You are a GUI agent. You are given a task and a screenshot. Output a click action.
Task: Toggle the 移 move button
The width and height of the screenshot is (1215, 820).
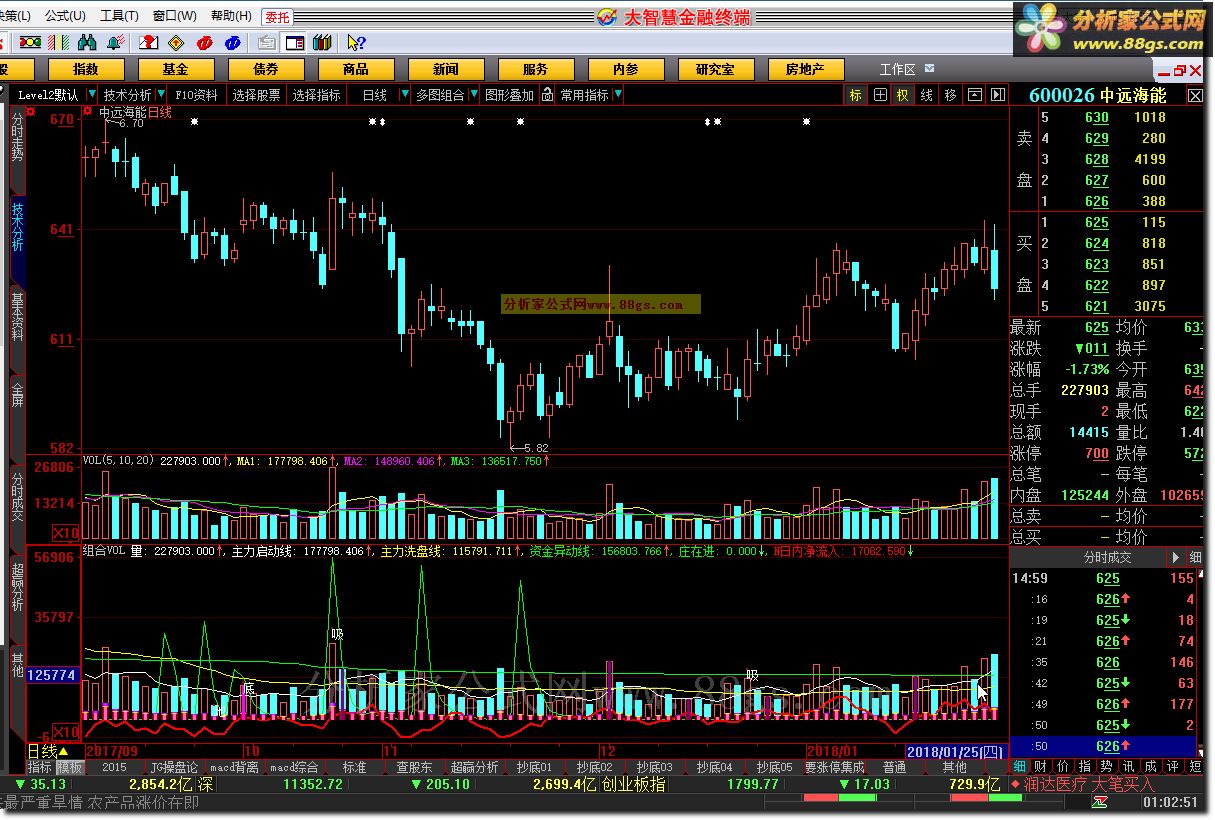tap(950, 95)
